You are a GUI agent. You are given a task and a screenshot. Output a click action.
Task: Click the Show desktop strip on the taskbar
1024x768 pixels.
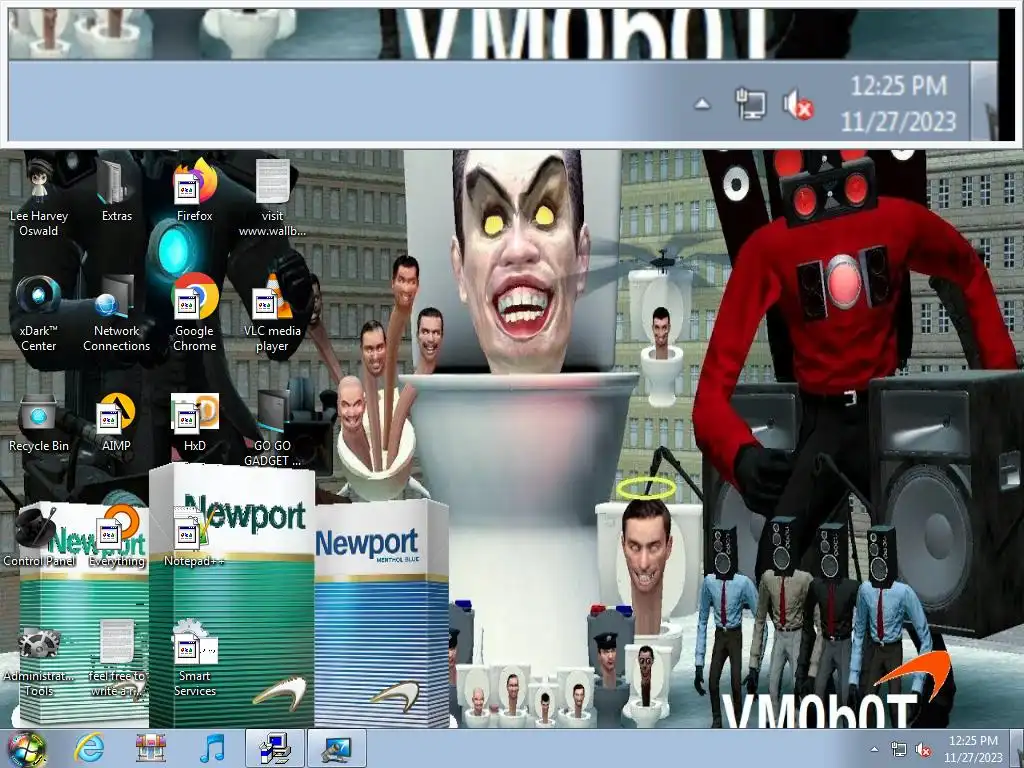[x=1017, y=748]
